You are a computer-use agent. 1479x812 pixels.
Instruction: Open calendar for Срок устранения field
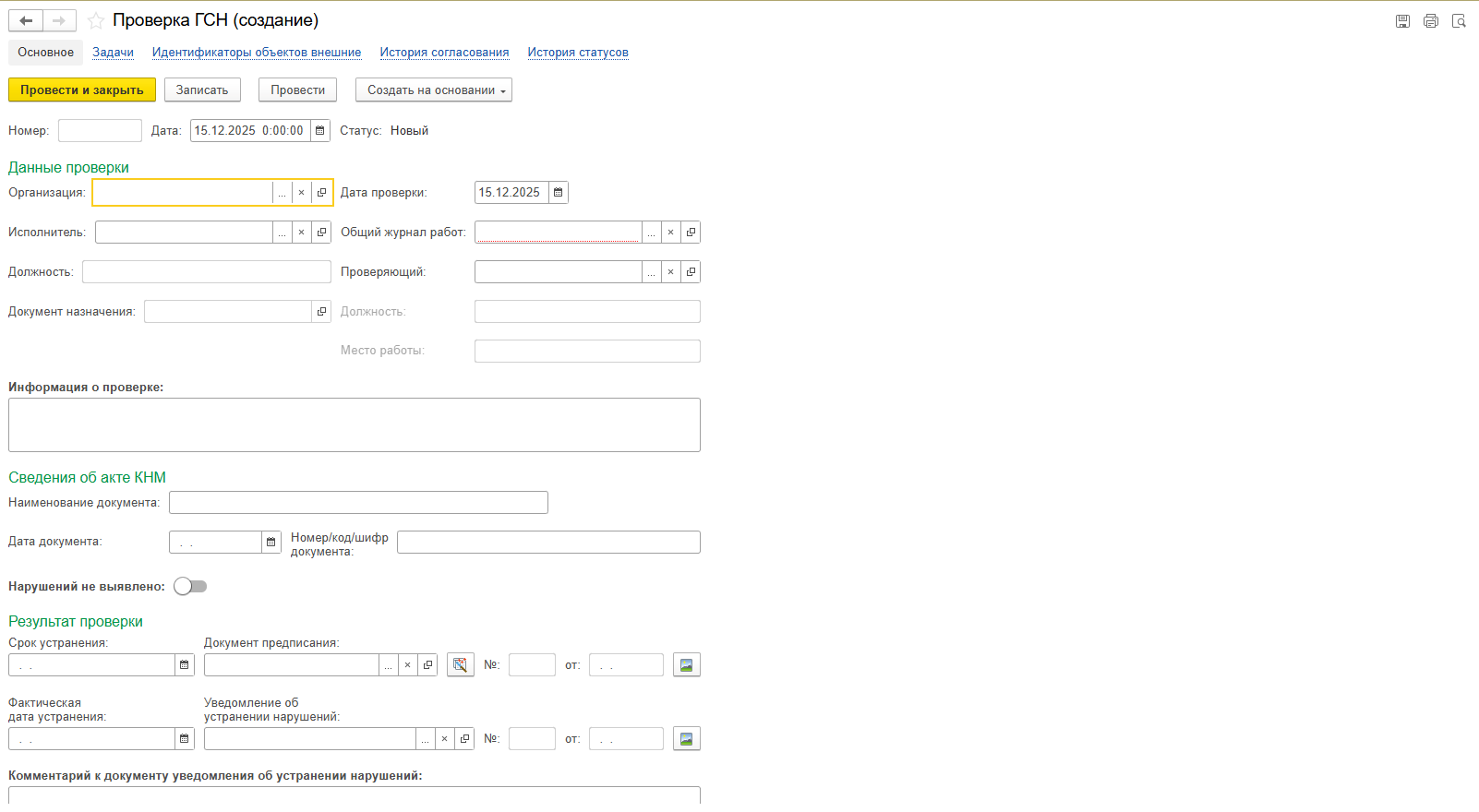(185, 665)
